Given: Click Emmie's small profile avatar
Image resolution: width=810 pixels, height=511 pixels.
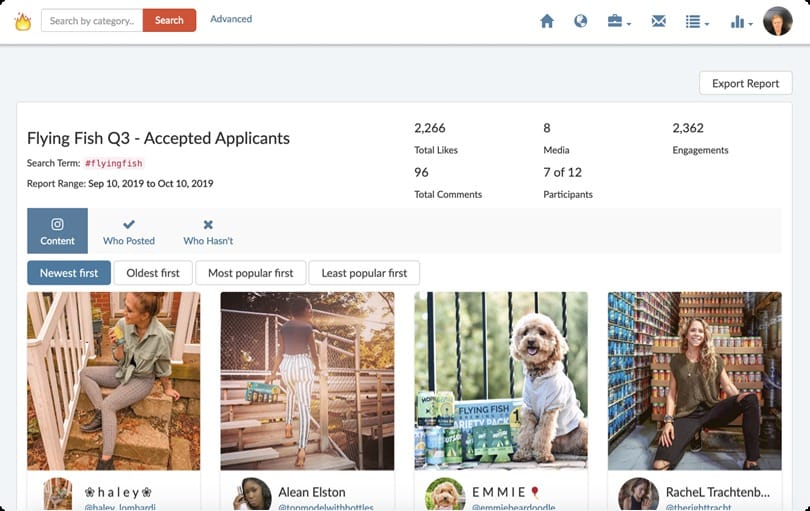Looking at the screenshot, I should tap(444, 494).
